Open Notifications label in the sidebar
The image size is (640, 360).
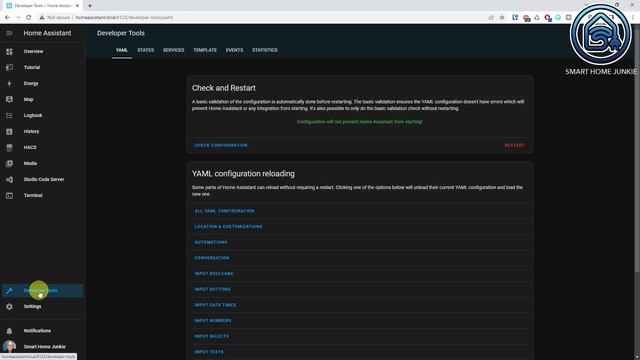[x=37, y=331]
